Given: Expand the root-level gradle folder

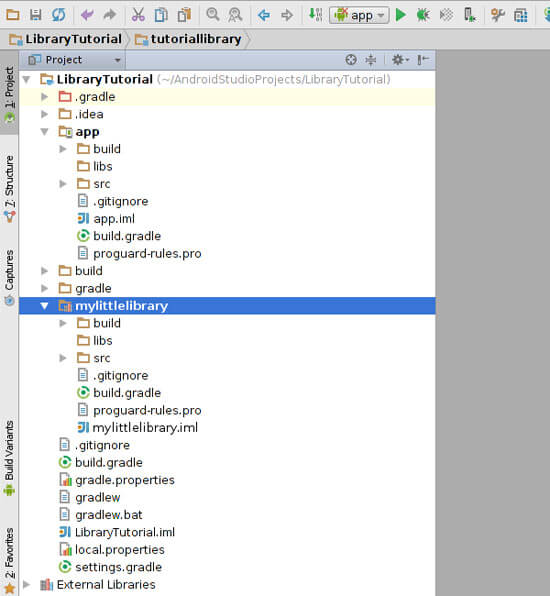Looking at the screenshot, I should [44, 288].
